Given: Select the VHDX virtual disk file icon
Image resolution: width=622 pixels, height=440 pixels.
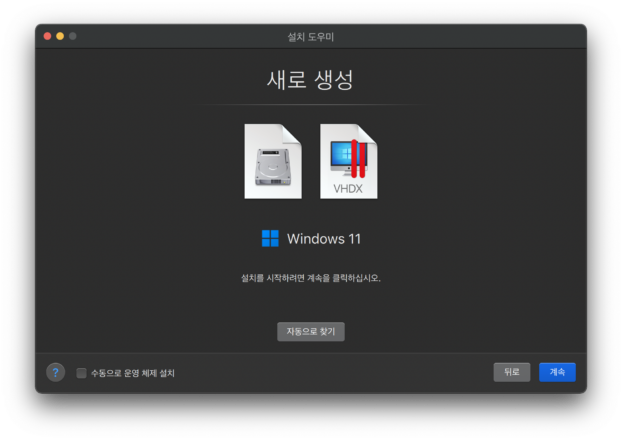Looking at the screenshot, I should 348,162.
